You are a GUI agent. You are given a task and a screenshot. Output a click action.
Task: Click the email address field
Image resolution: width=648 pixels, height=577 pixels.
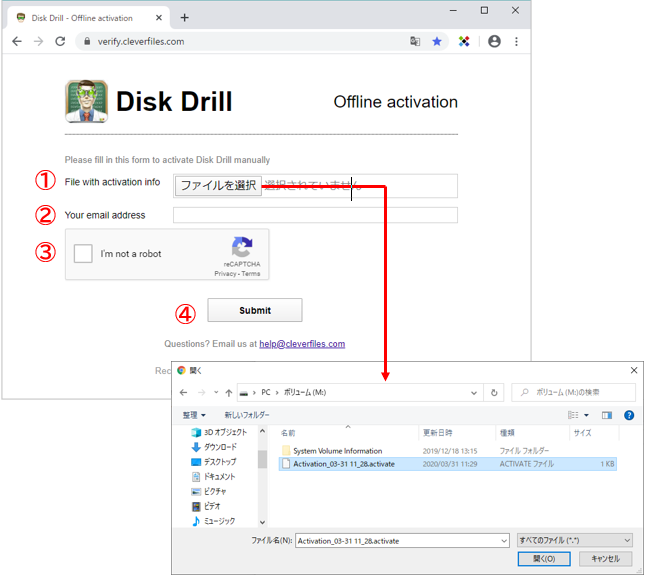pos(315,215)
